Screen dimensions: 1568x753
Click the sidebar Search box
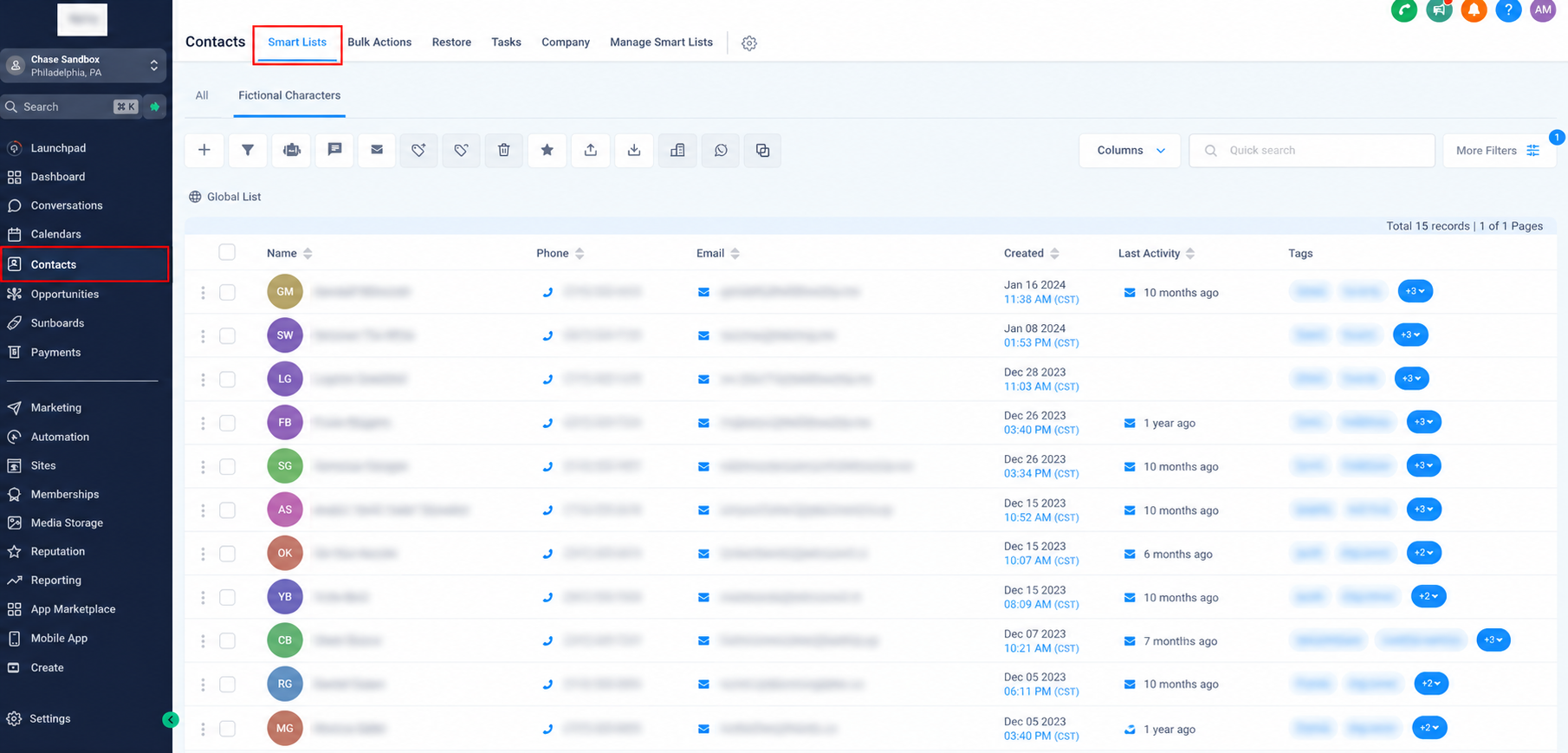(69, 107)
